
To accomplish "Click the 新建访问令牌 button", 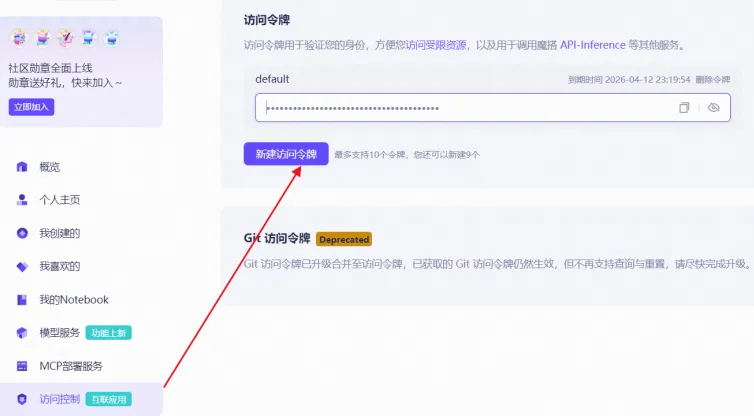I will [286, 154].
